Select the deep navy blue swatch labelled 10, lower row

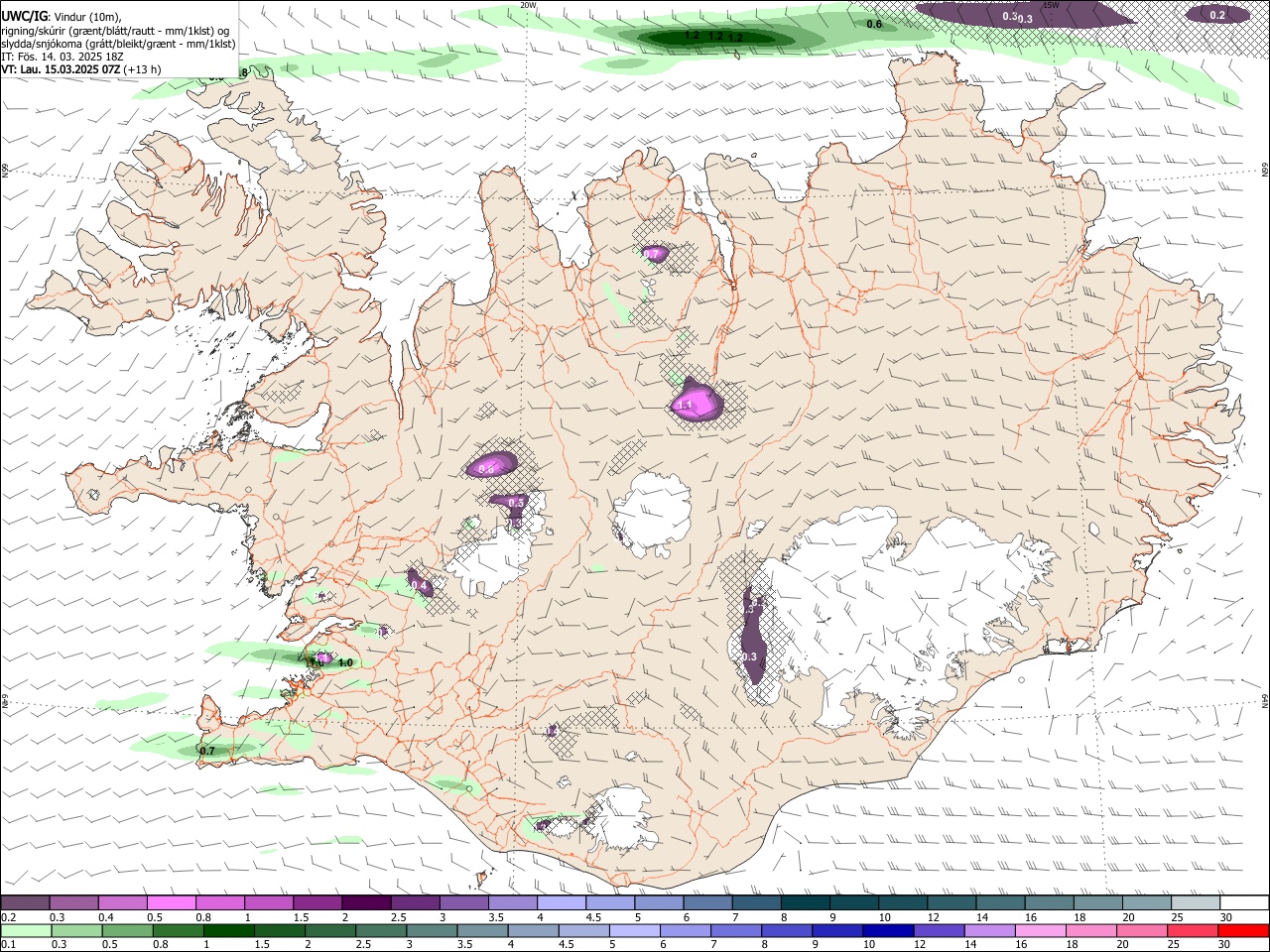889,930
